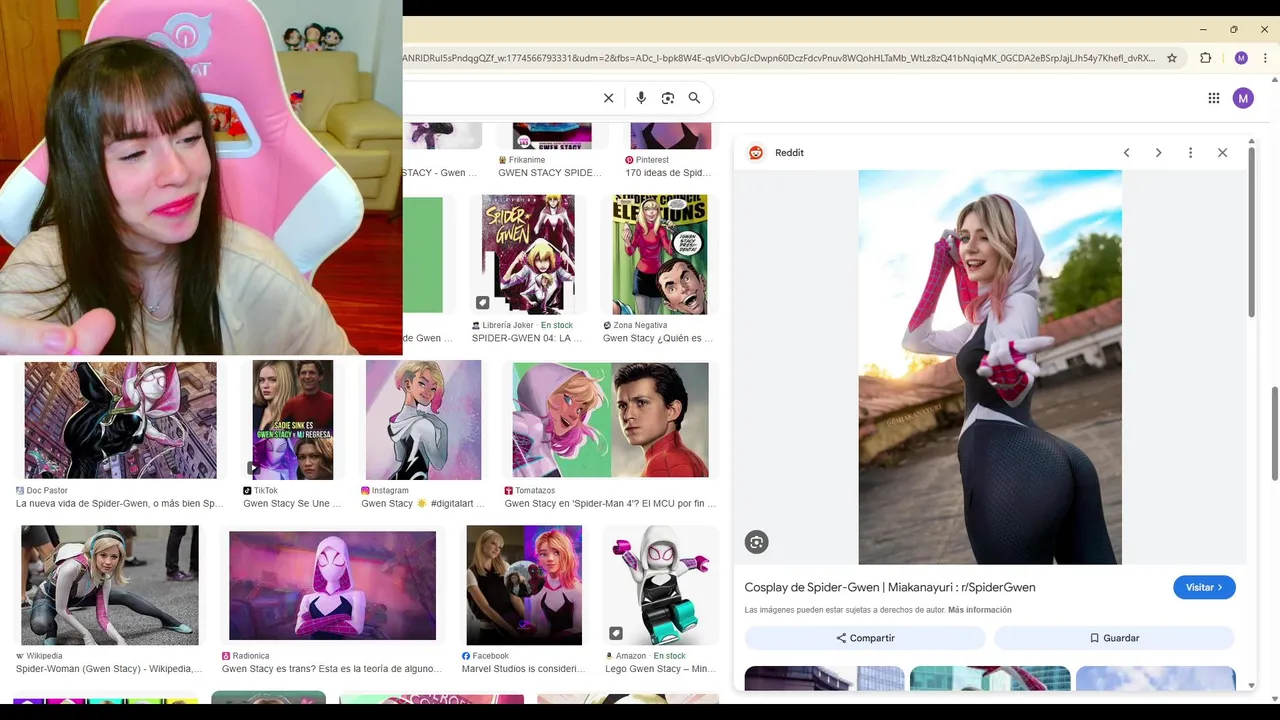Screen dimensions: 1280x720
Task: Click the magnifying glass search icon
Action: [x=694, y=98]
